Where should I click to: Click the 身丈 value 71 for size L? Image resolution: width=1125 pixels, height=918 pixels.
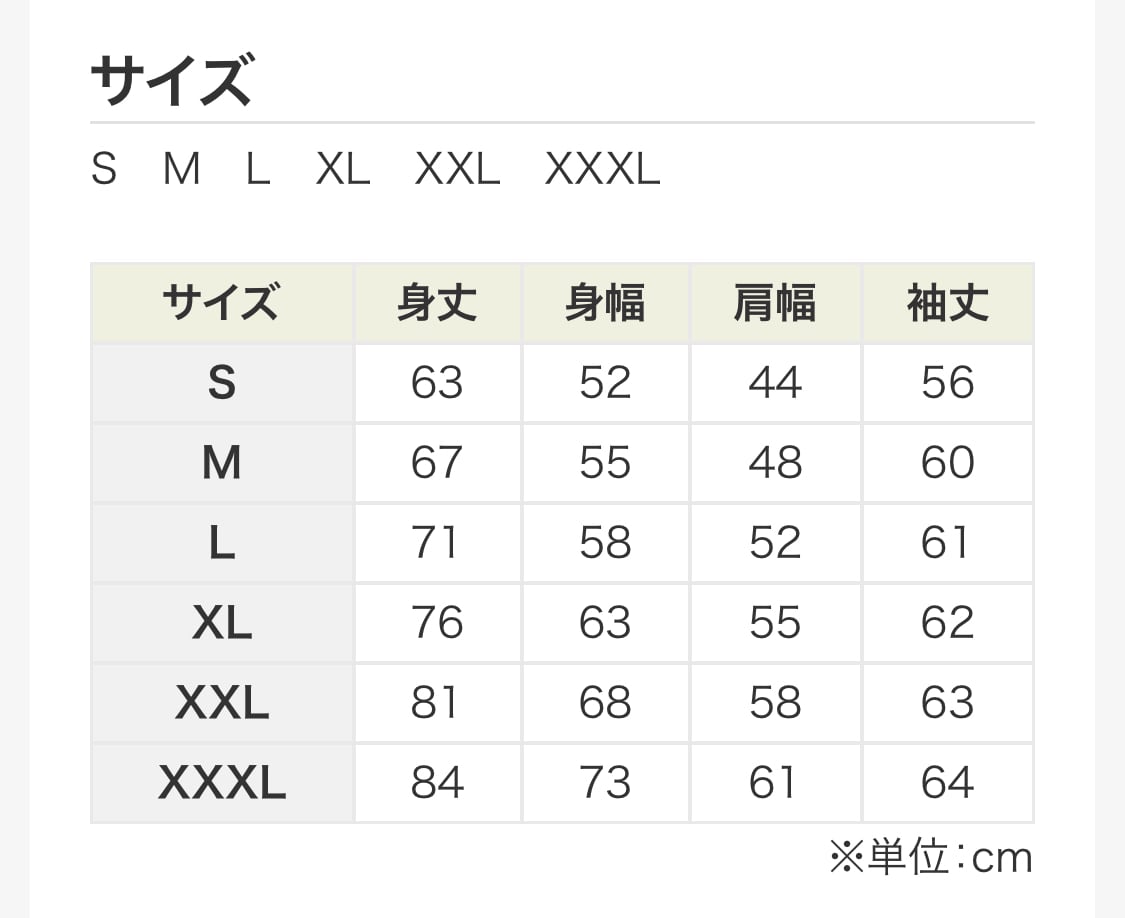click(x=437, y=543)
